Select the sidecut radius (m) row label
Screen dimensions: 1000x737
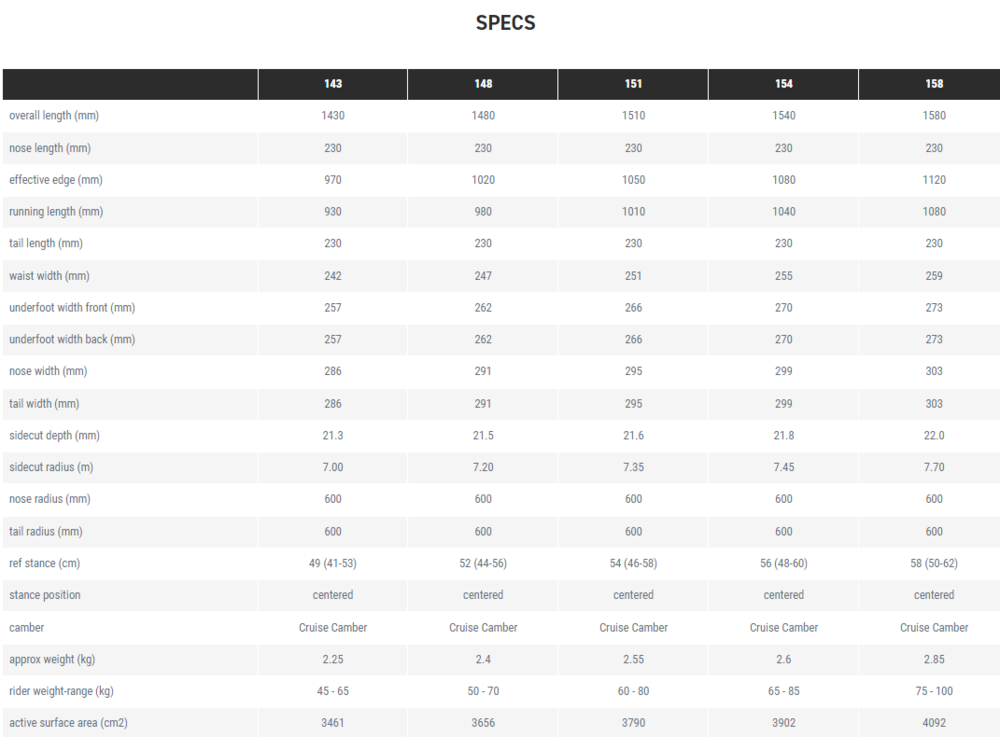pos(51,467)
